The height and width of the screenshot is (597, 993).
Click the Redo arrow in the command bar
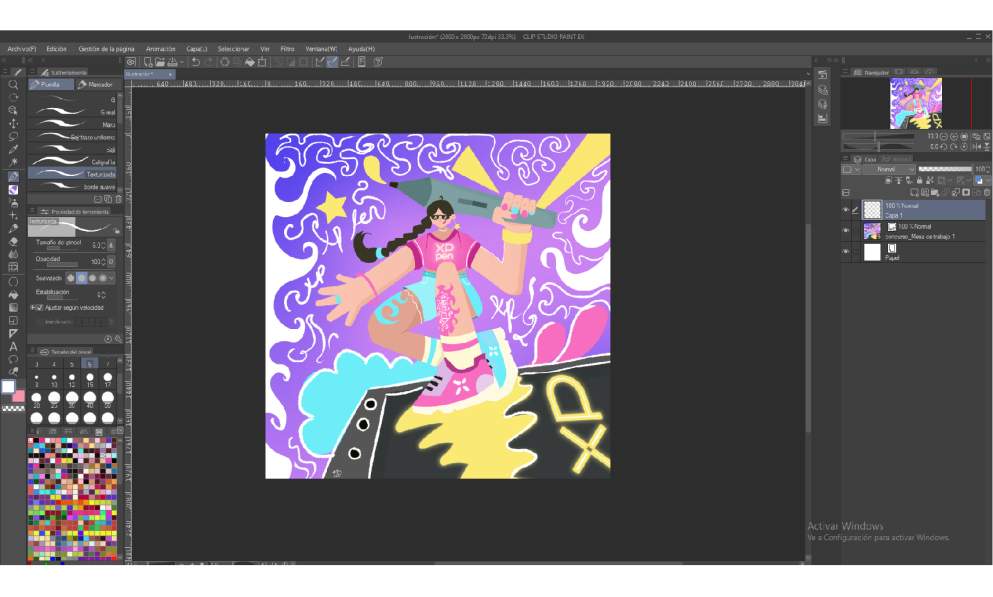[x=208, y=62]
